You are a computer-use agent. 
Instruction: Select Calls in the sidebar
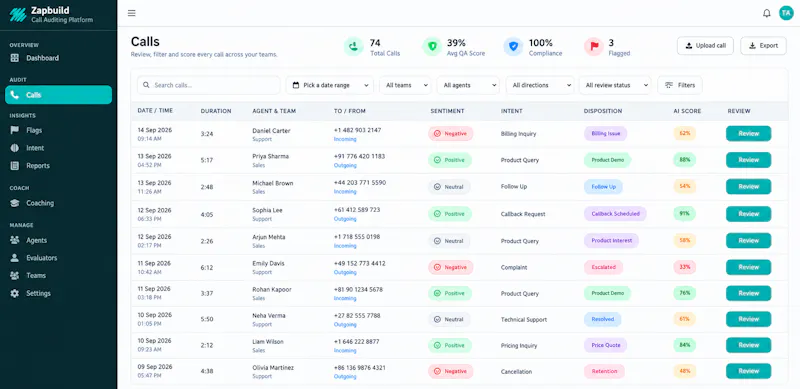[x=59, y=95]
